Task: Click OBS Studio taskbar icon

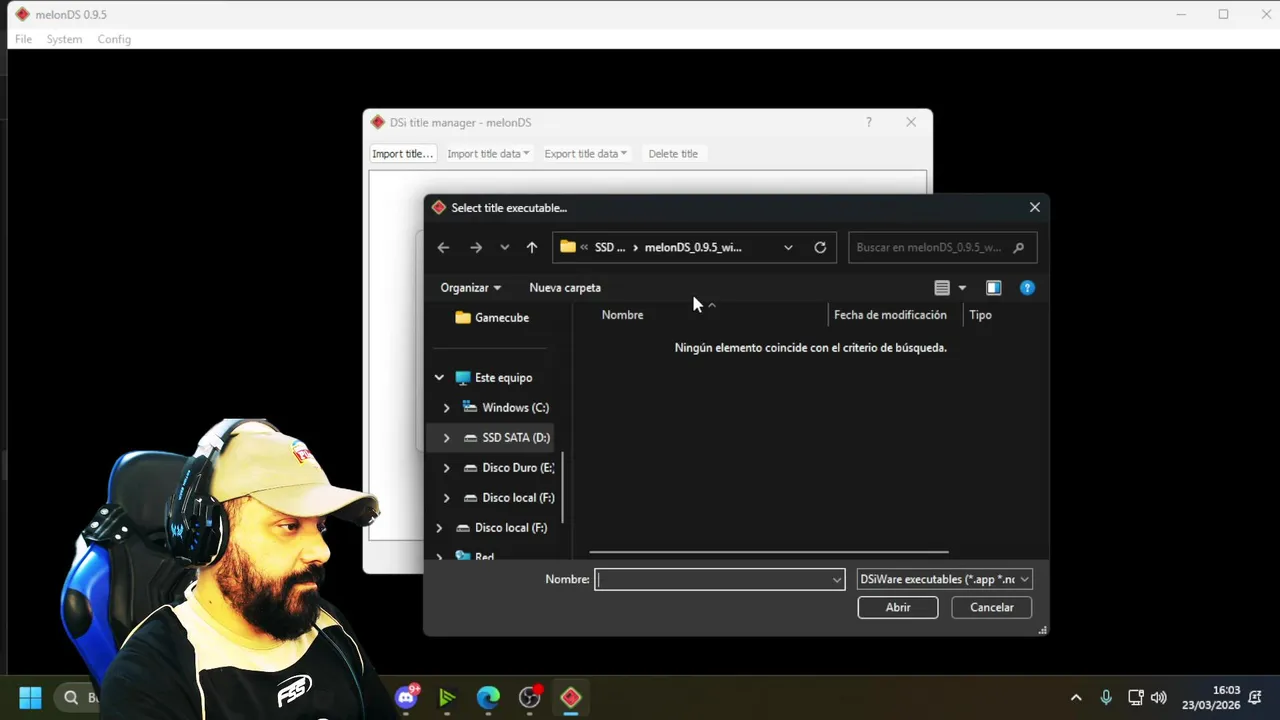Action: point(529,697)
